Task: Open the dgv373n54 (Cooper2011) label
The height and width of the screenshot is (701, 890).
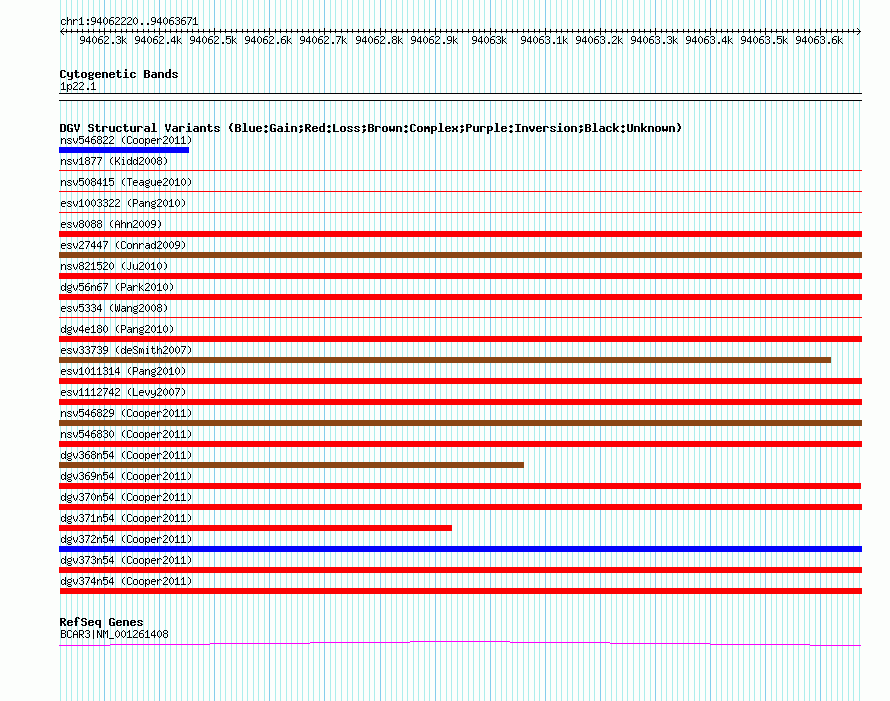Action: tap(126, 560)
